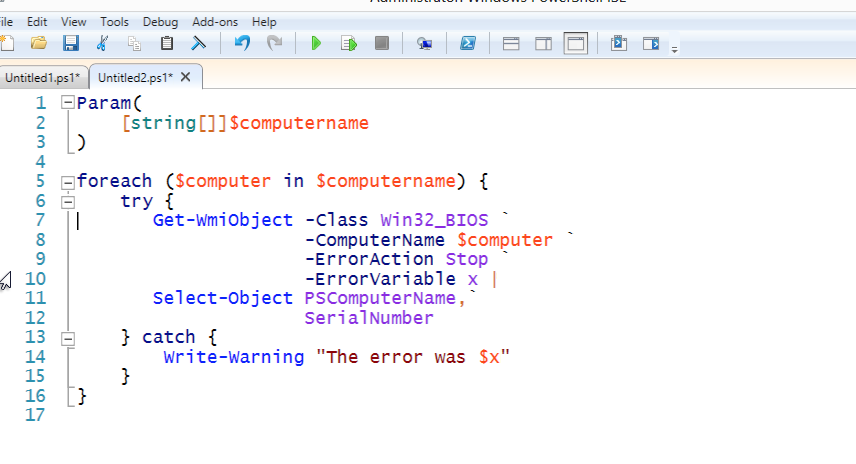The width and height of the screenshot is (856, 464).
Task: Undo the last edit
Action: pyautogui.click(x=241, y=43)
